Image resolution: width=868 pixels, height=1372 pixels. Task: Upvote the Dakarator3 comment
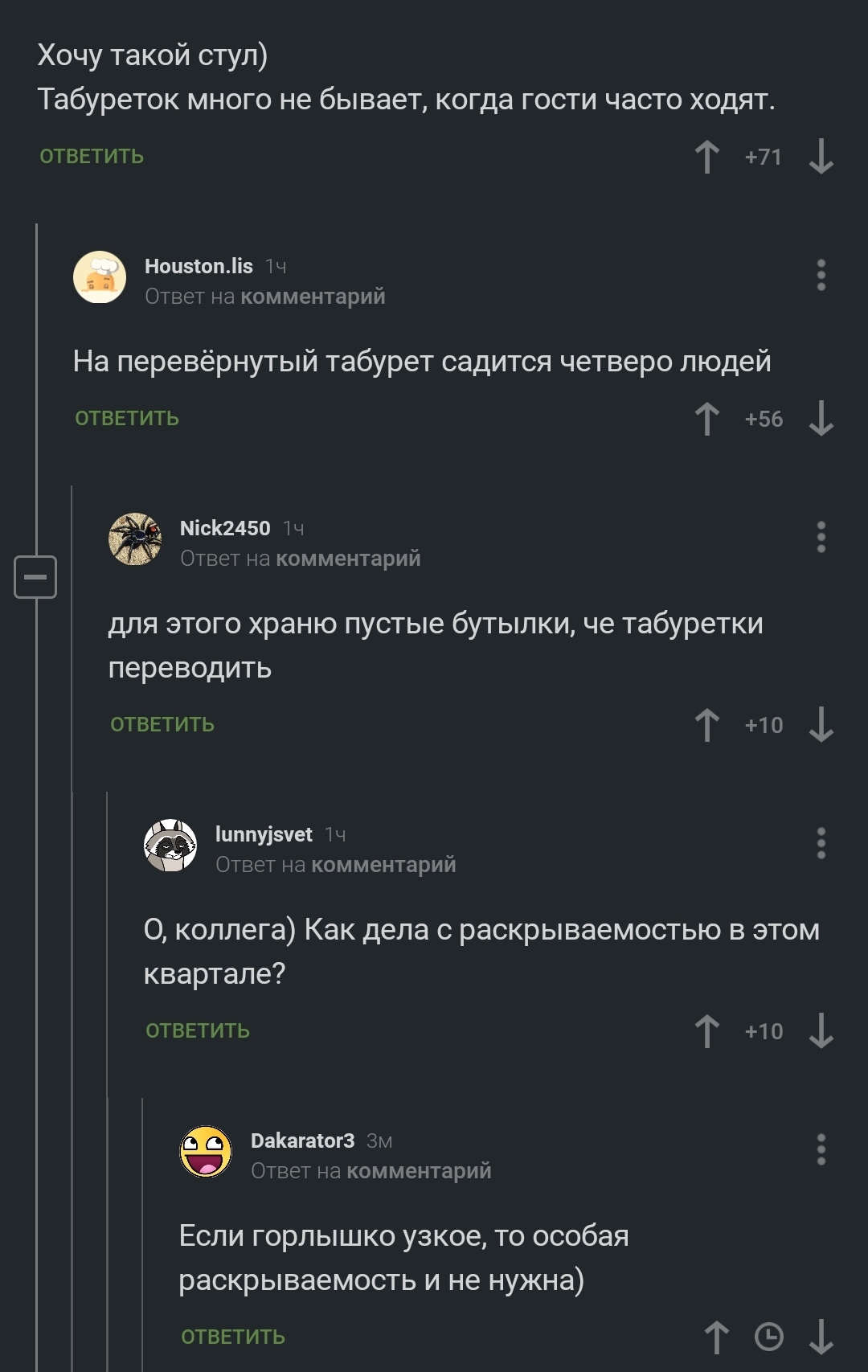point(717,1337)
